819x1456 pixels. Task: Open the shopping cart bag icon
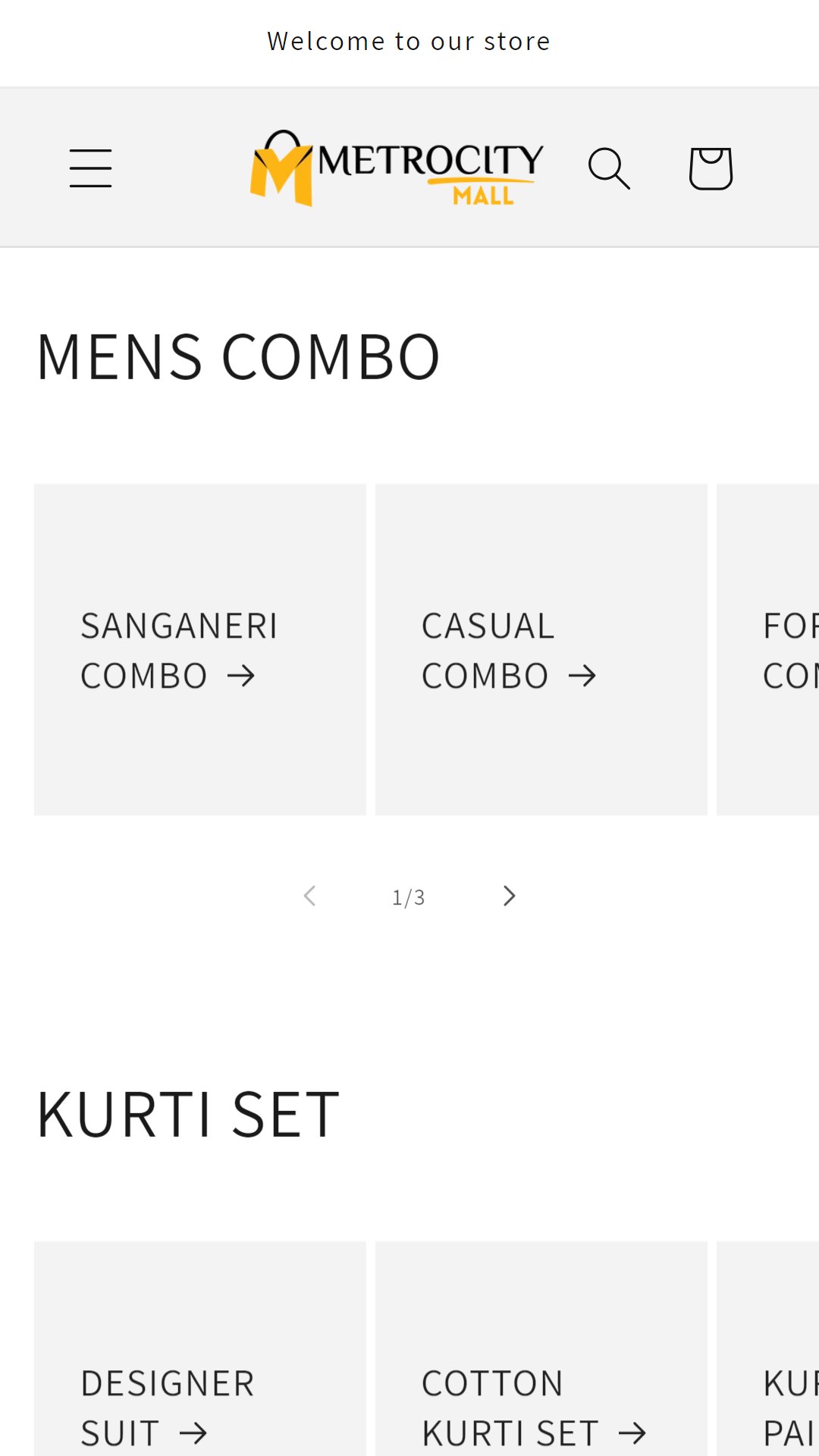click(711, 168)
